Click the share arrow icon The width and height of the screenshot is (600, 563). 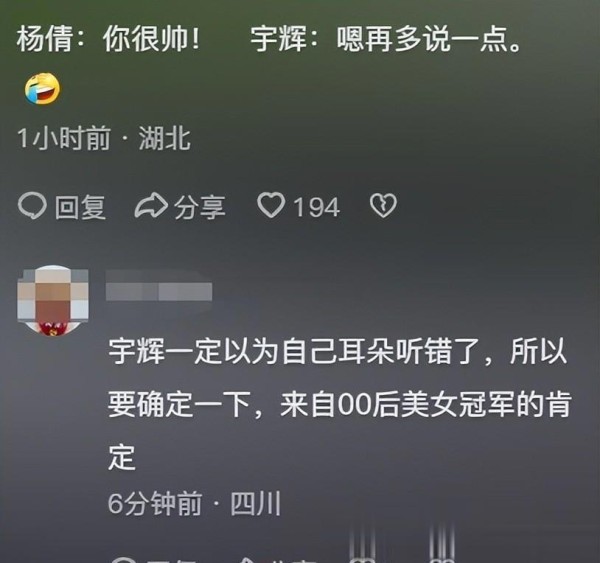pos(151,206)
